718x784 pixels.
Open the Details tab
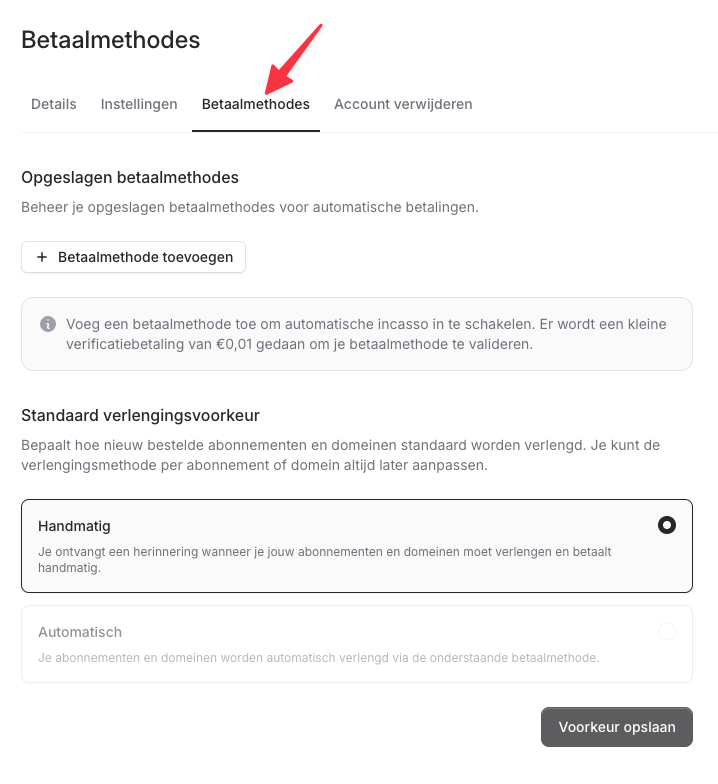point(54,104)
